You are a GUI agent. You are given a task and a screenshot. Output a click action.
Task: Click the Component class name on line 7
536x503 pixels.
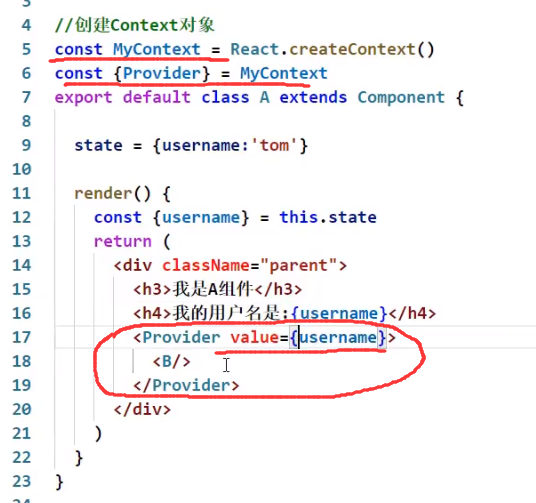pos(401,97)
